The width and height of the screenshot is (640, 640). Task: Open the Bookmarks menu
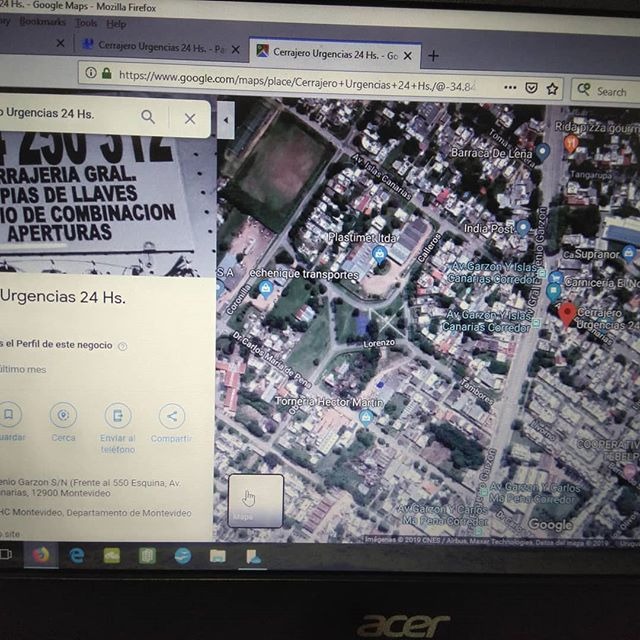point(41,22)
